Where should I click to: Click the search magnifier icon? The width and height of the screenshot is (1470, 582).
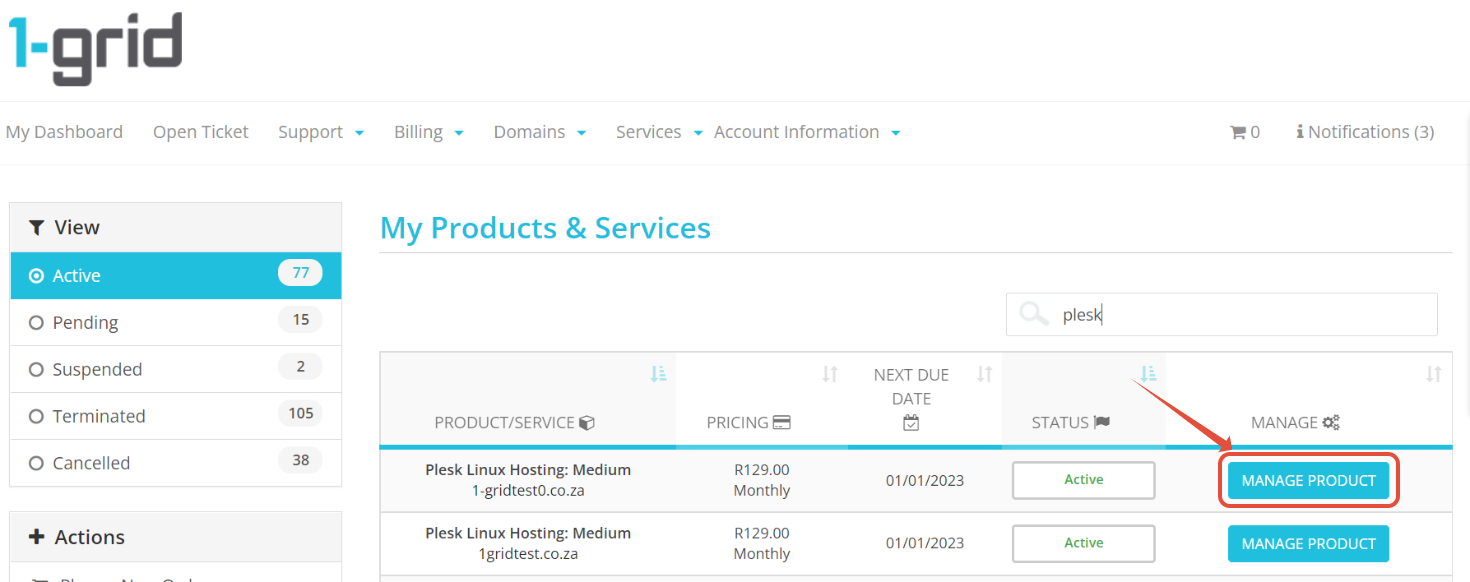(1034, 315)
